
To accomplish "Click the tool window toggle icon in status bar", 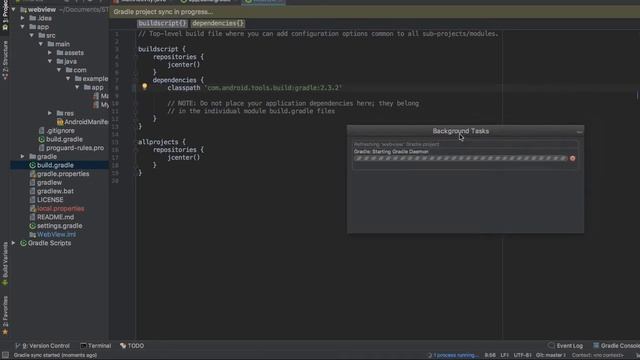I will pyautogui.click(x=5, y=355).
